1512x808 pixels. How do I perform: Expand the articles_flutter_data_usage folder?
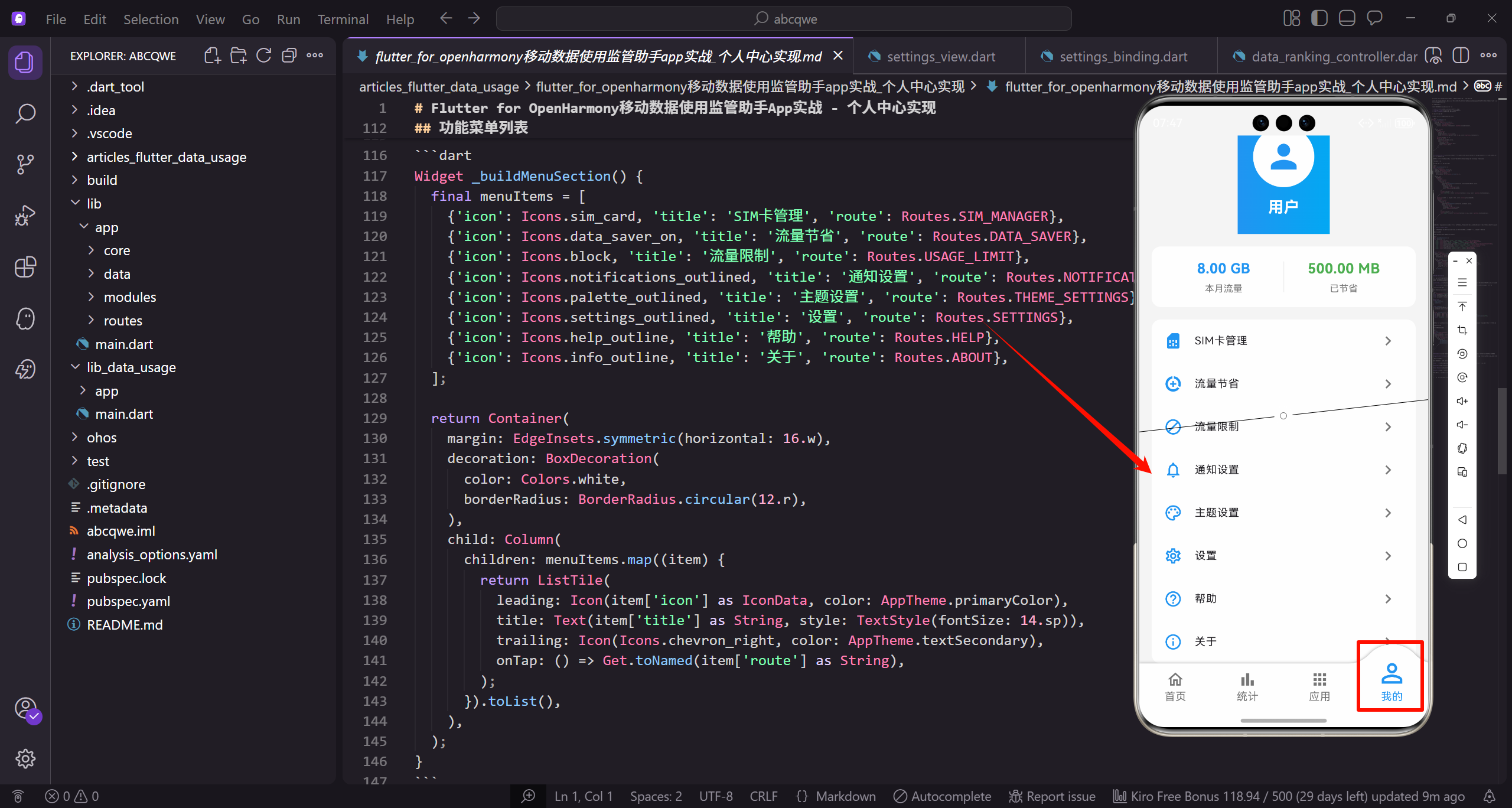pyautogui.click(x=166, y=157)
